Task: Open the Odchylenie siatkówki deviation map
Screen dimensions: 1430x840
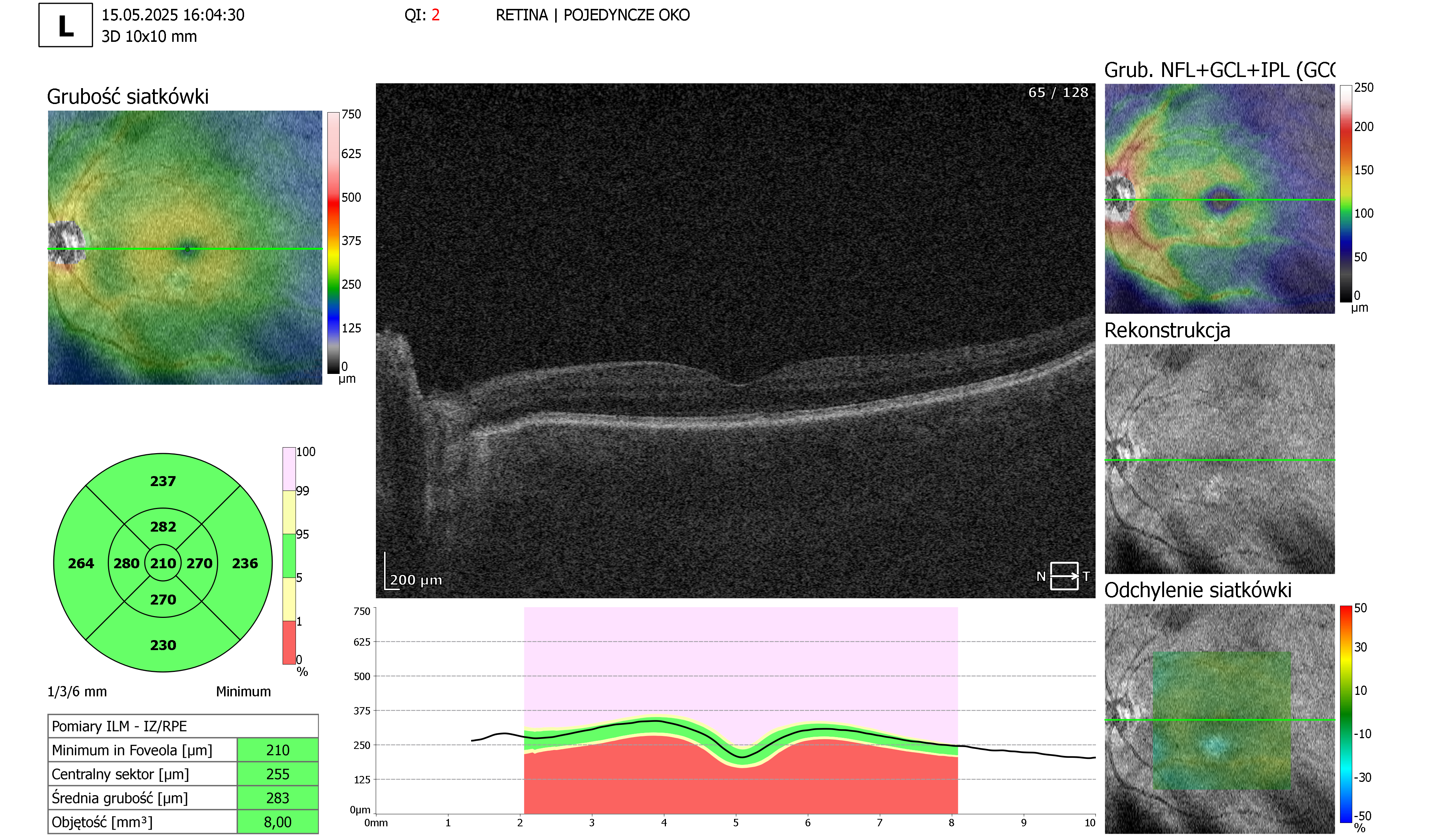Action: coord(1220,719)
